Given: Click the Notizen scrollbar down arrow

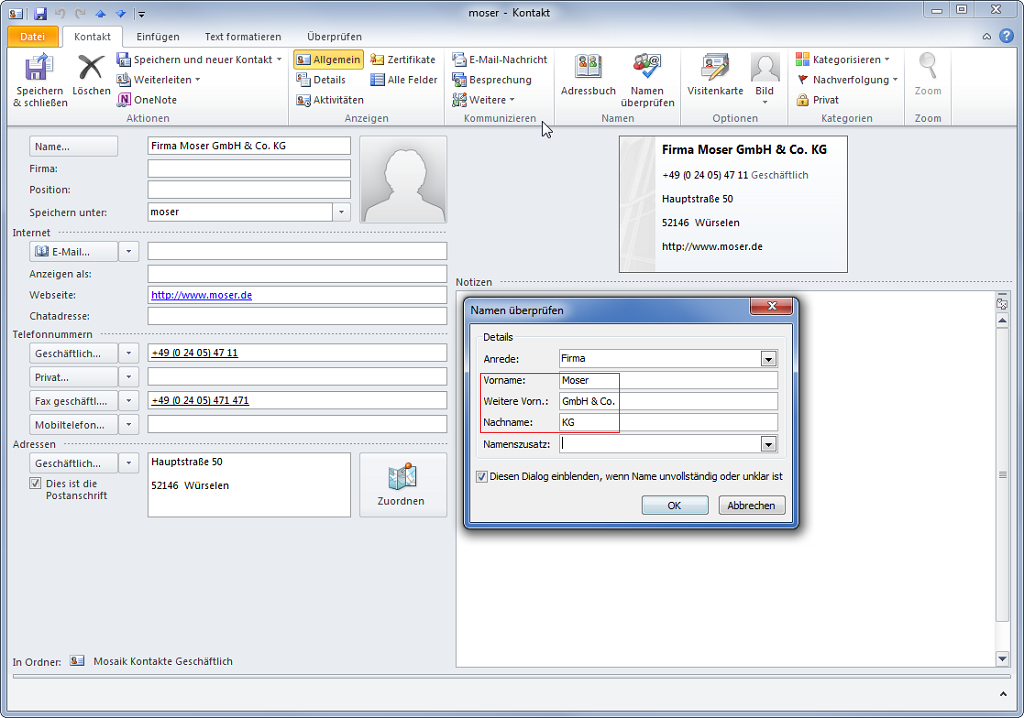Looking at the screenshot, I should point(1002,659).
